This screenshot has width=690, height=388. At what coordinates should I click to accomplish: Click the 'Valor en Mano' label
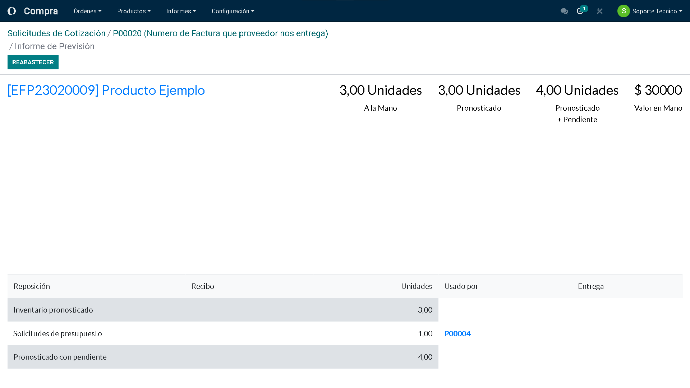point(658,108)
